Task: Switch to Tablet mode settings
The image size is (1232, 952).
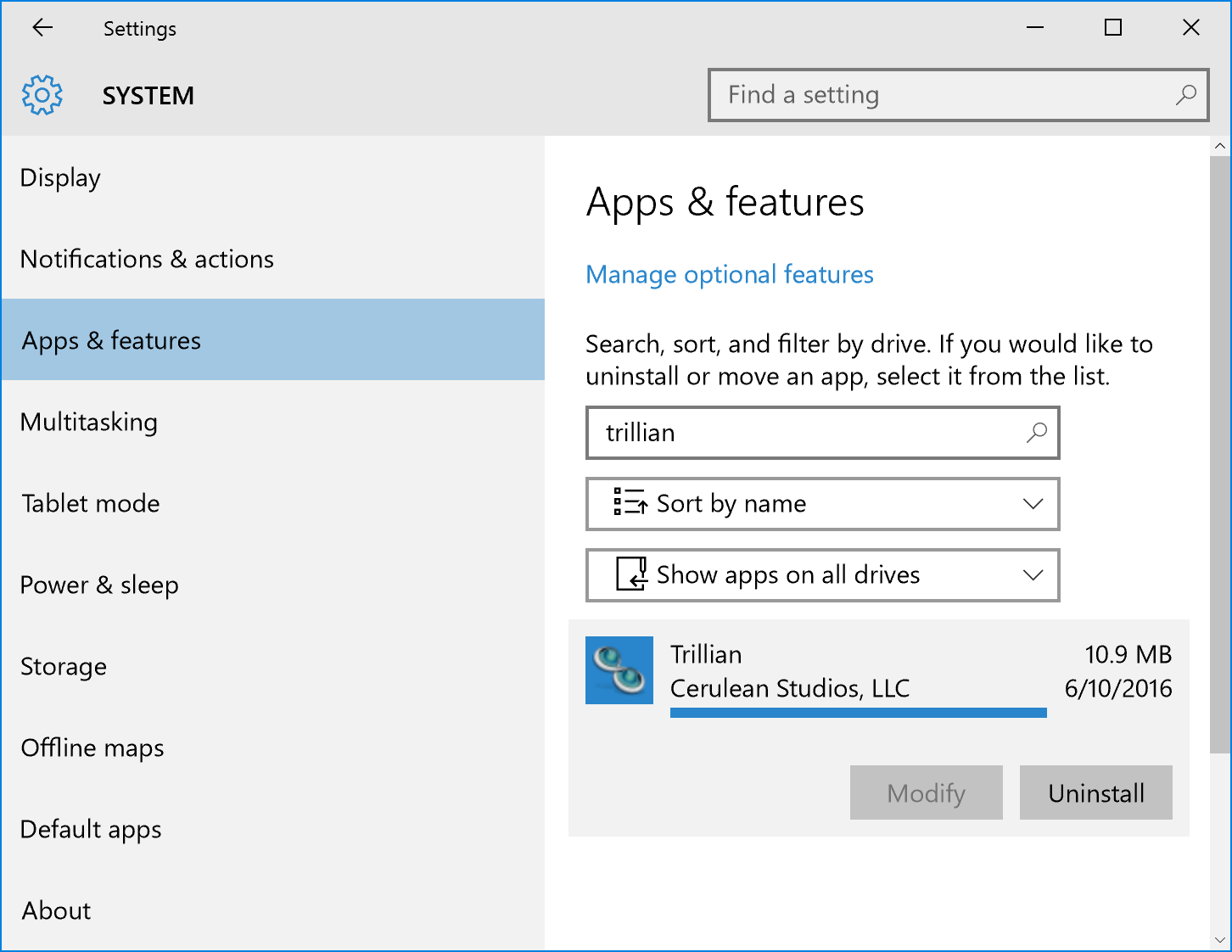Action: pos(272,503)
